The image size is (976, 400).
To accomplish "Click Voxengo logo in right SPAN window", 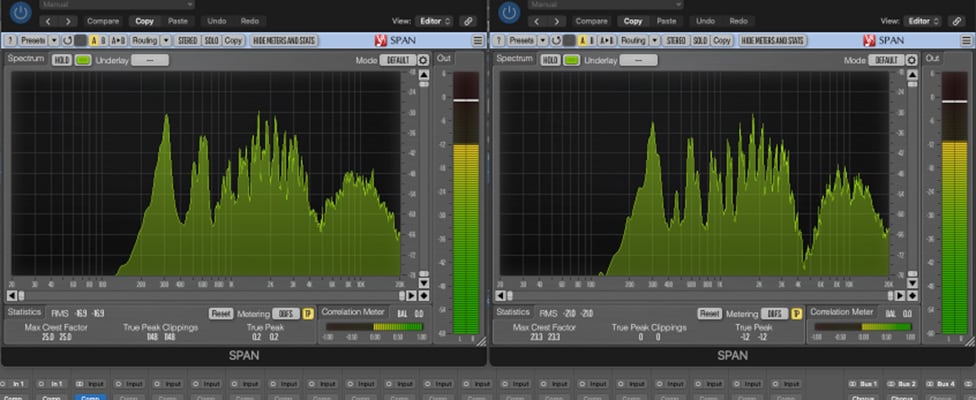I will pos(870,40).
